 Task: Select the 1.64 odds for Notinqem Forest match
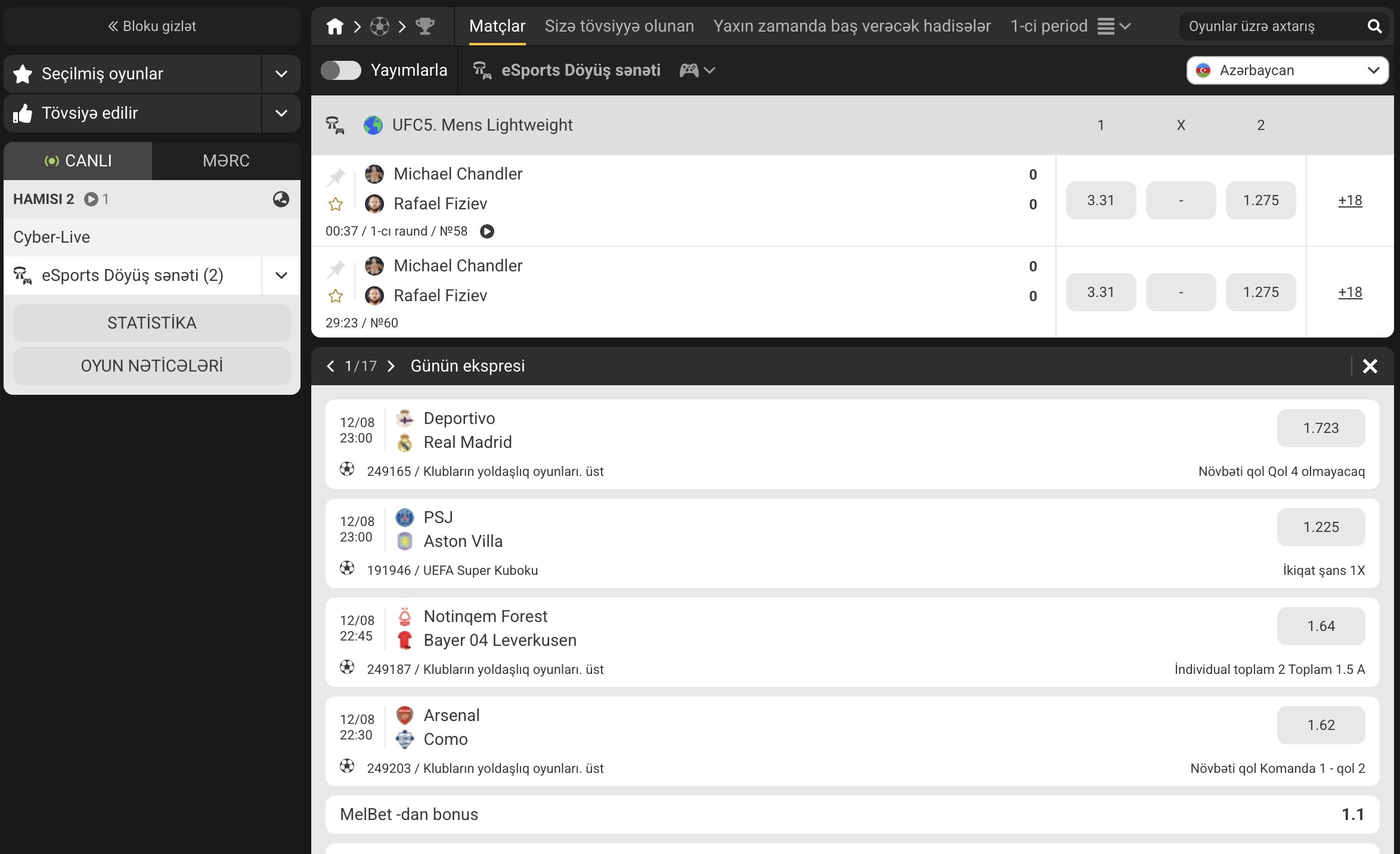[1321, 626]
